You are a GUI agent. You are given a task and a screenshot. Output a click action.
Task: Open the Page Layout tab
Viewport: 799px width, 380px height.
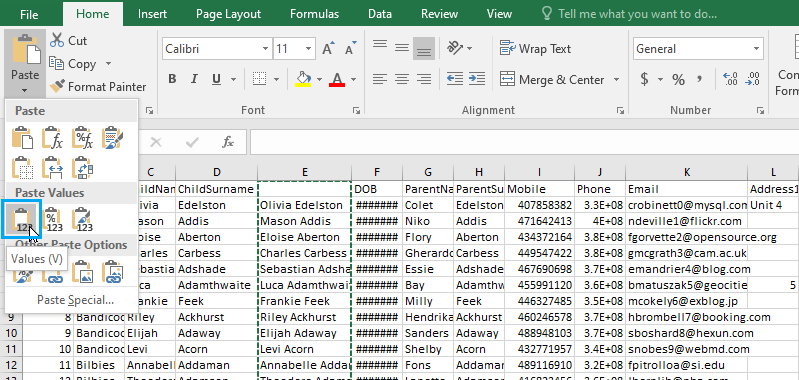tap(228, 14)
